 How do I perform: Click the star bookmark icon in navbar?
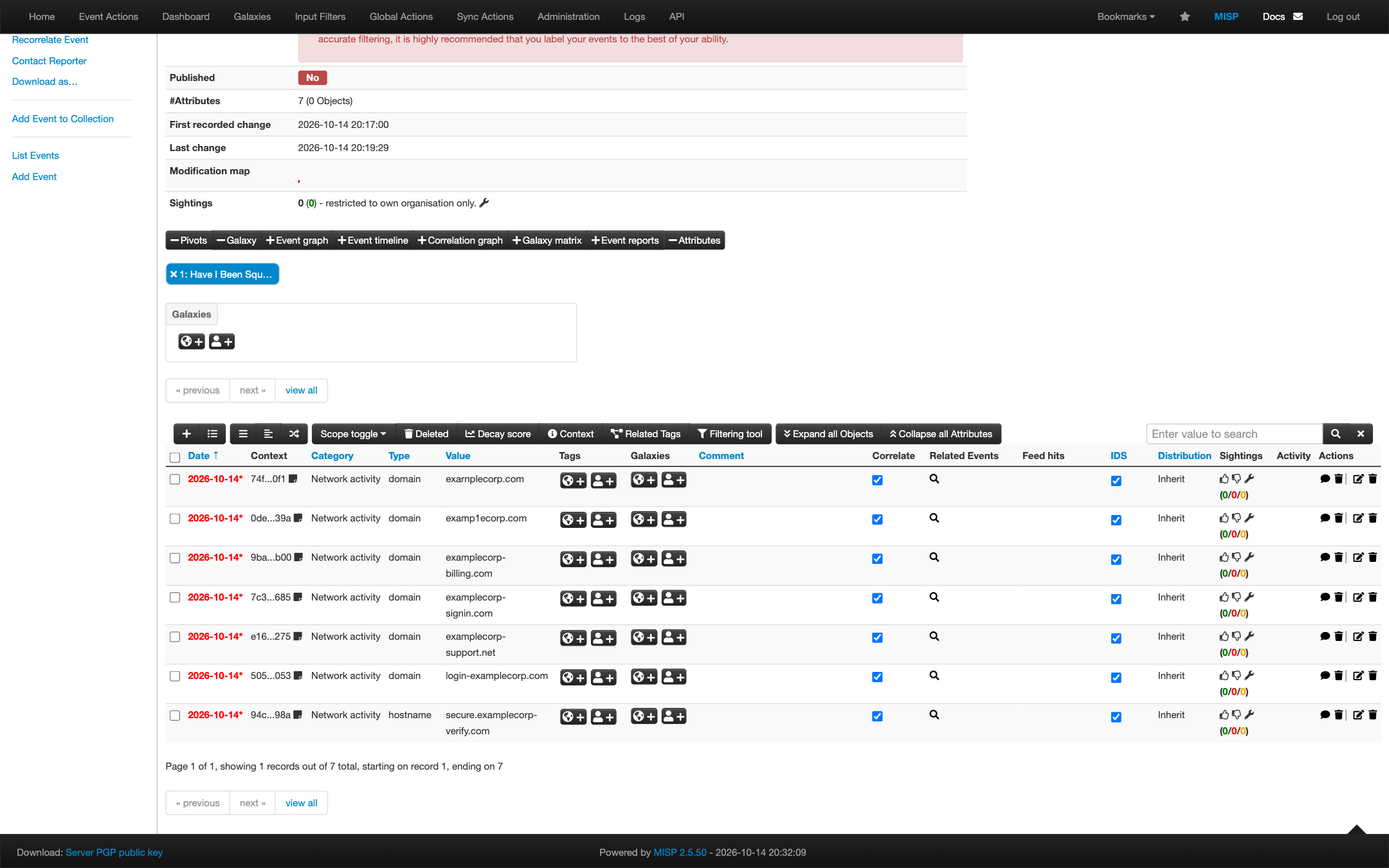pyautogui.click(x=1185, y=17)
